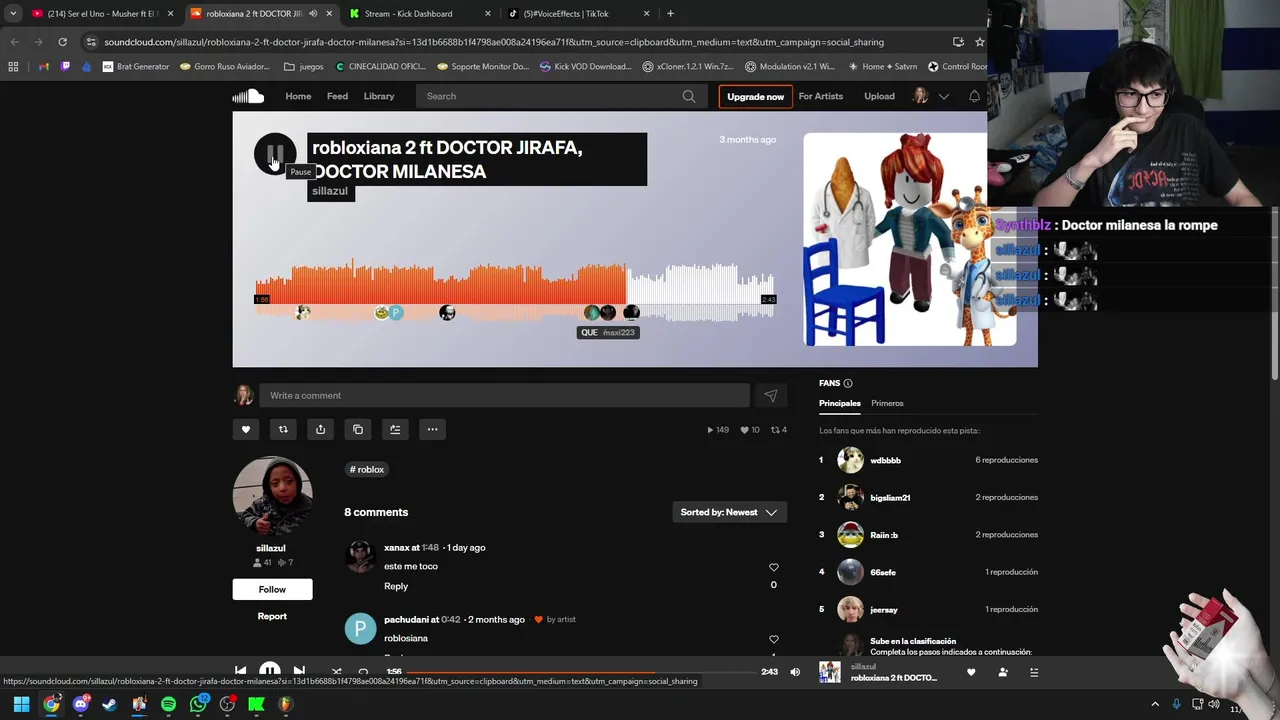Click the FANS info icon
Image resolution: width=1280 pixels, height=720 pixels.
848,383
